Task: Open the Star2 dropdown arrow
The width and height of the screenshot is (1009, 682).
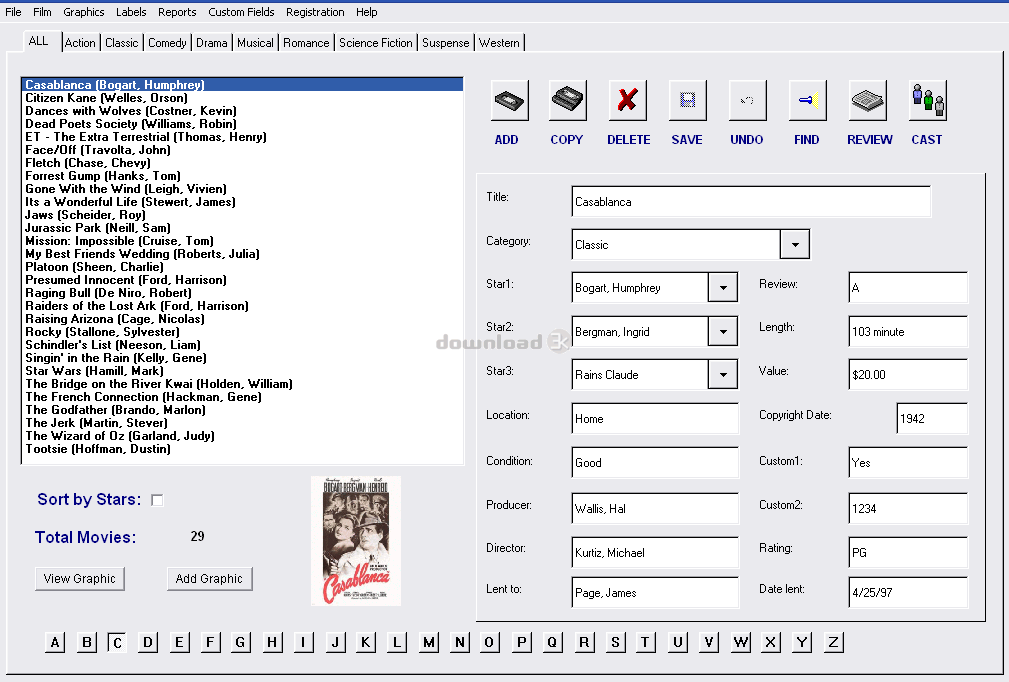Action: pyautogui.click(x=723, y=331)
